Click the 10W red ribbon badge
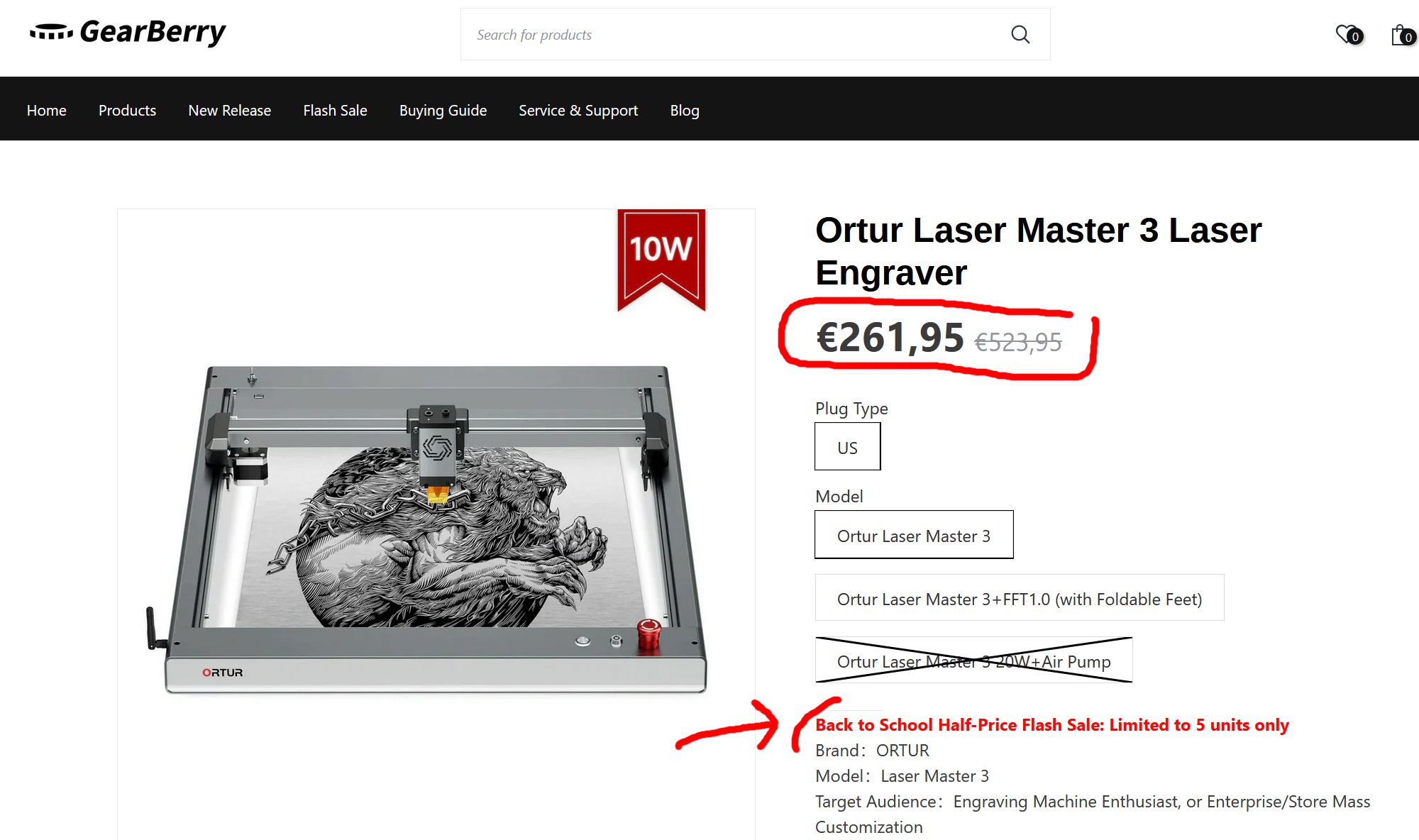This screenshot has width=1419, height=840. pyautogui.click(x=661, y=260)
